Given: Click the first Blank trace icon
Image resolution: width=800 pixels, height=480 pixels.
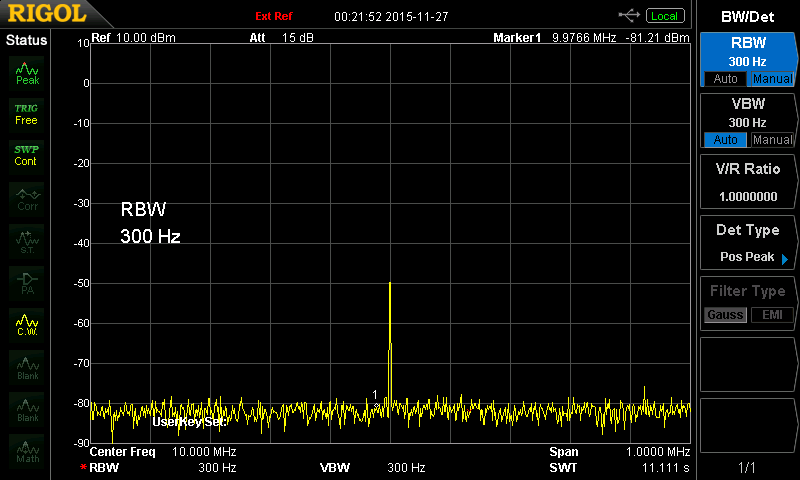Looking at the screenshot, I should pos(27,368).
